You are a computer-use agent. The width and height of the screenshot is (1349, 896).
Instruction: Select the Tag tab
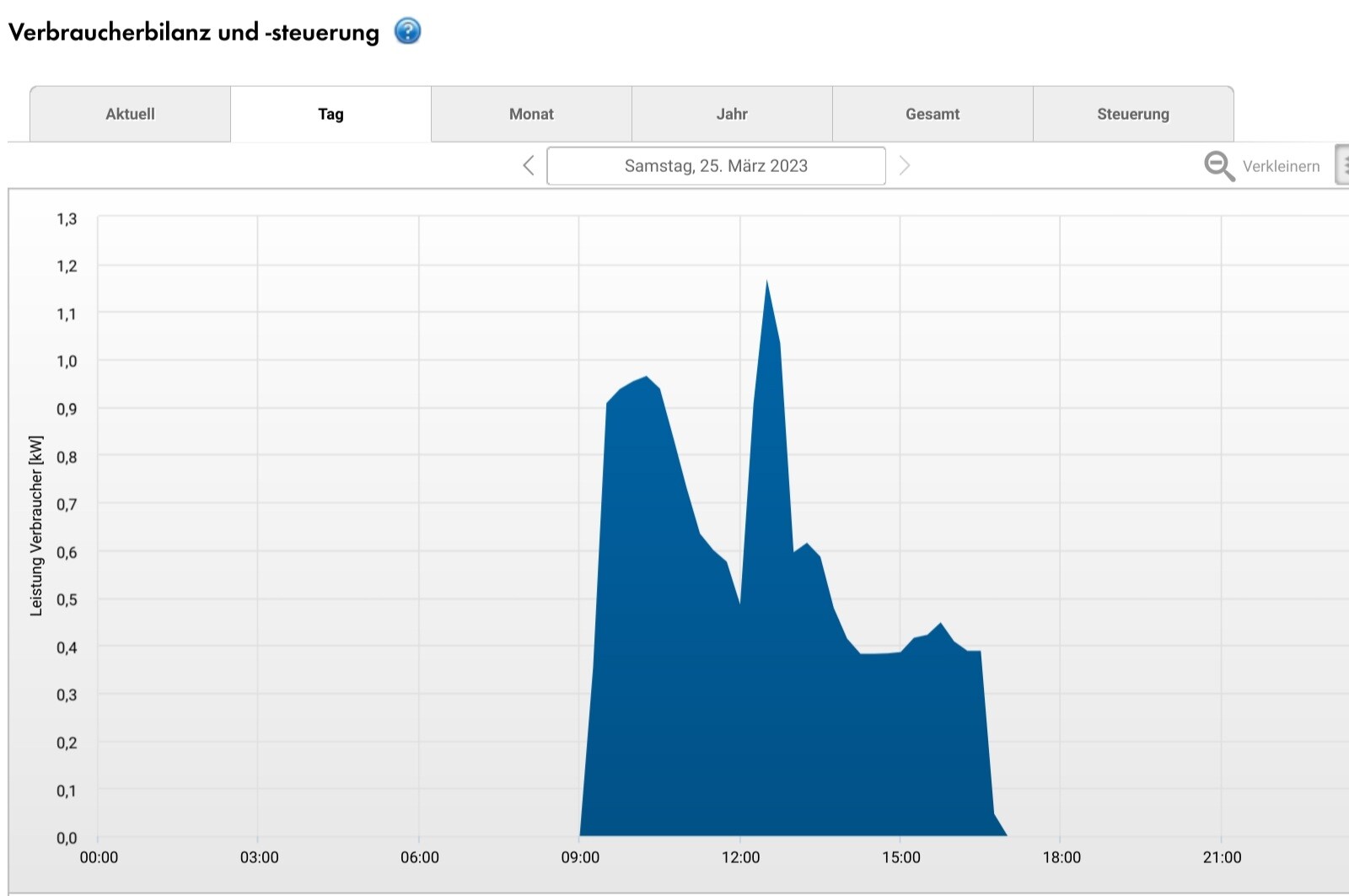331,115
